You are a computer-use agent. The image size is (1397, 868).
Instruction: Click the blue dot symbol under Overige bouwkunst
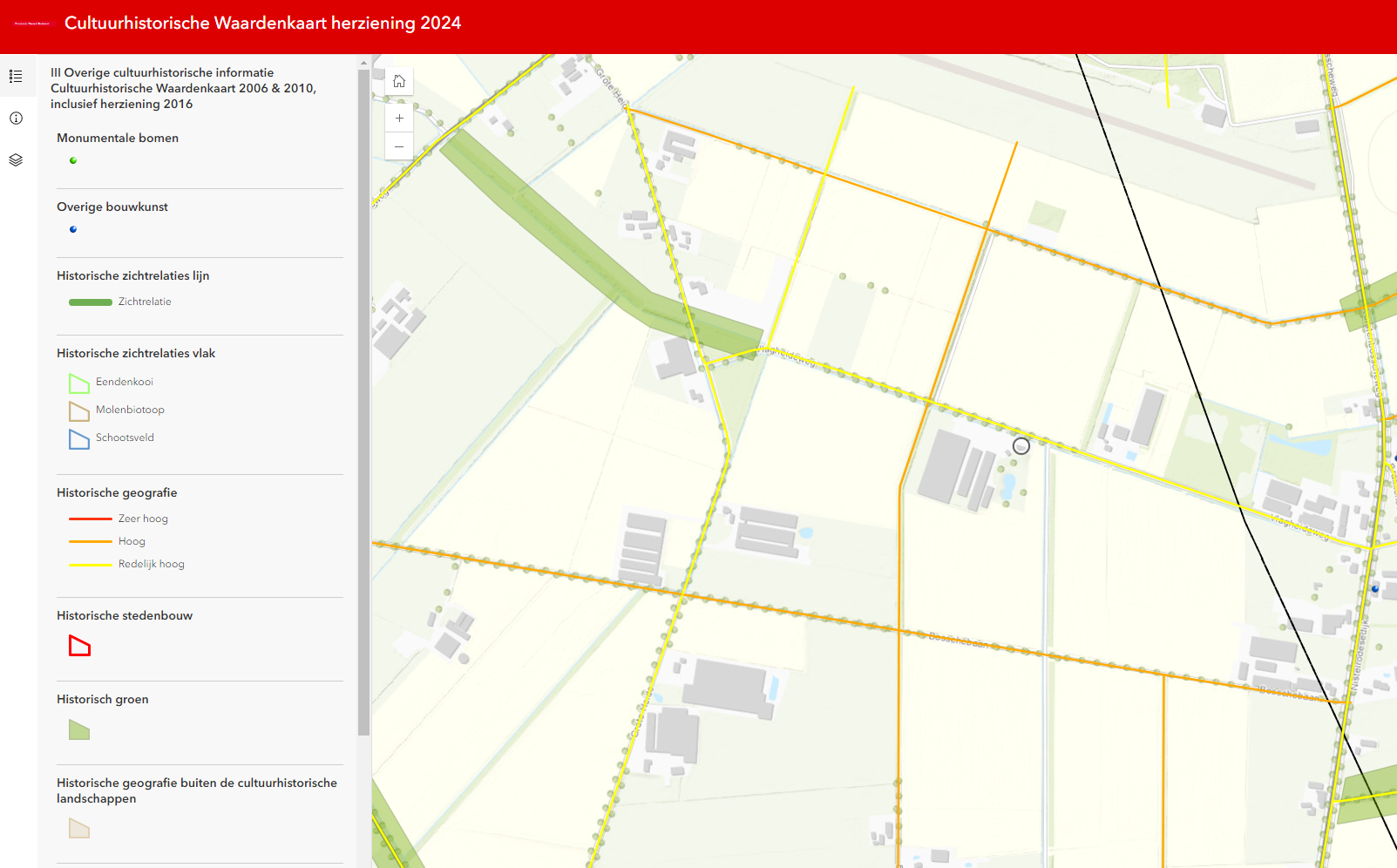tap(73, 229)
